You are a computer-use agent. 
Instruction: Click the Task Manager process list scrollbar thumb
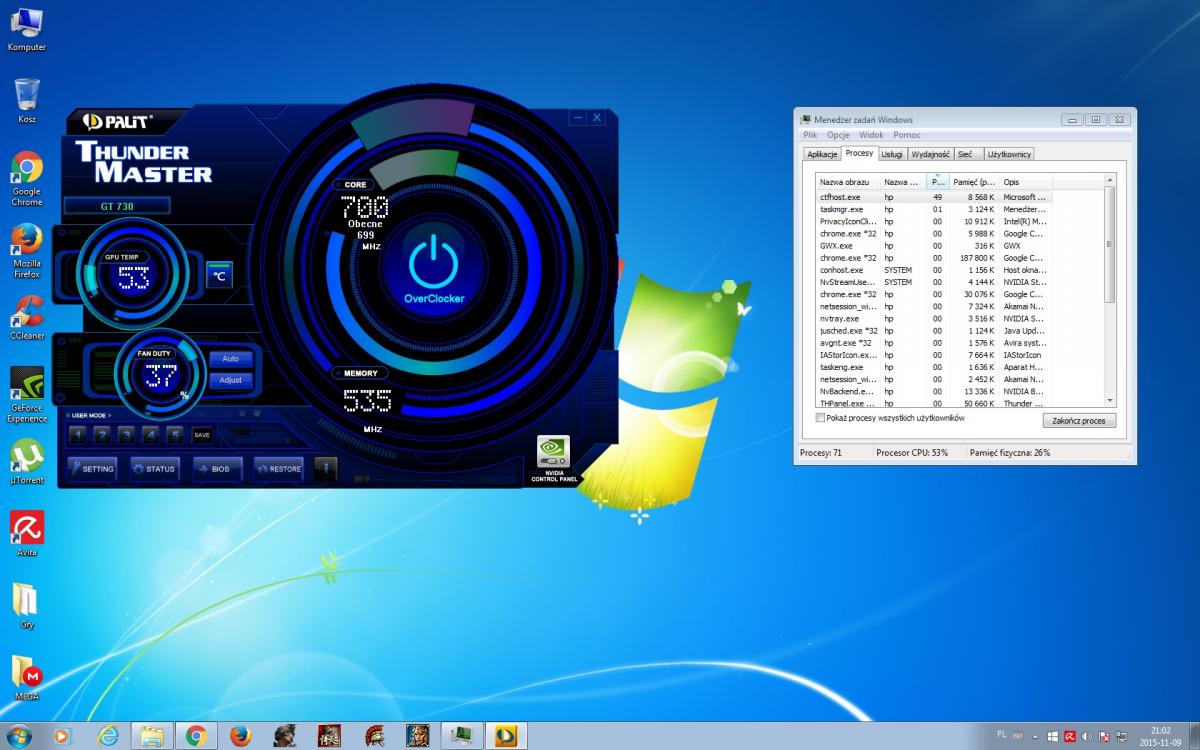[1109, 243]
